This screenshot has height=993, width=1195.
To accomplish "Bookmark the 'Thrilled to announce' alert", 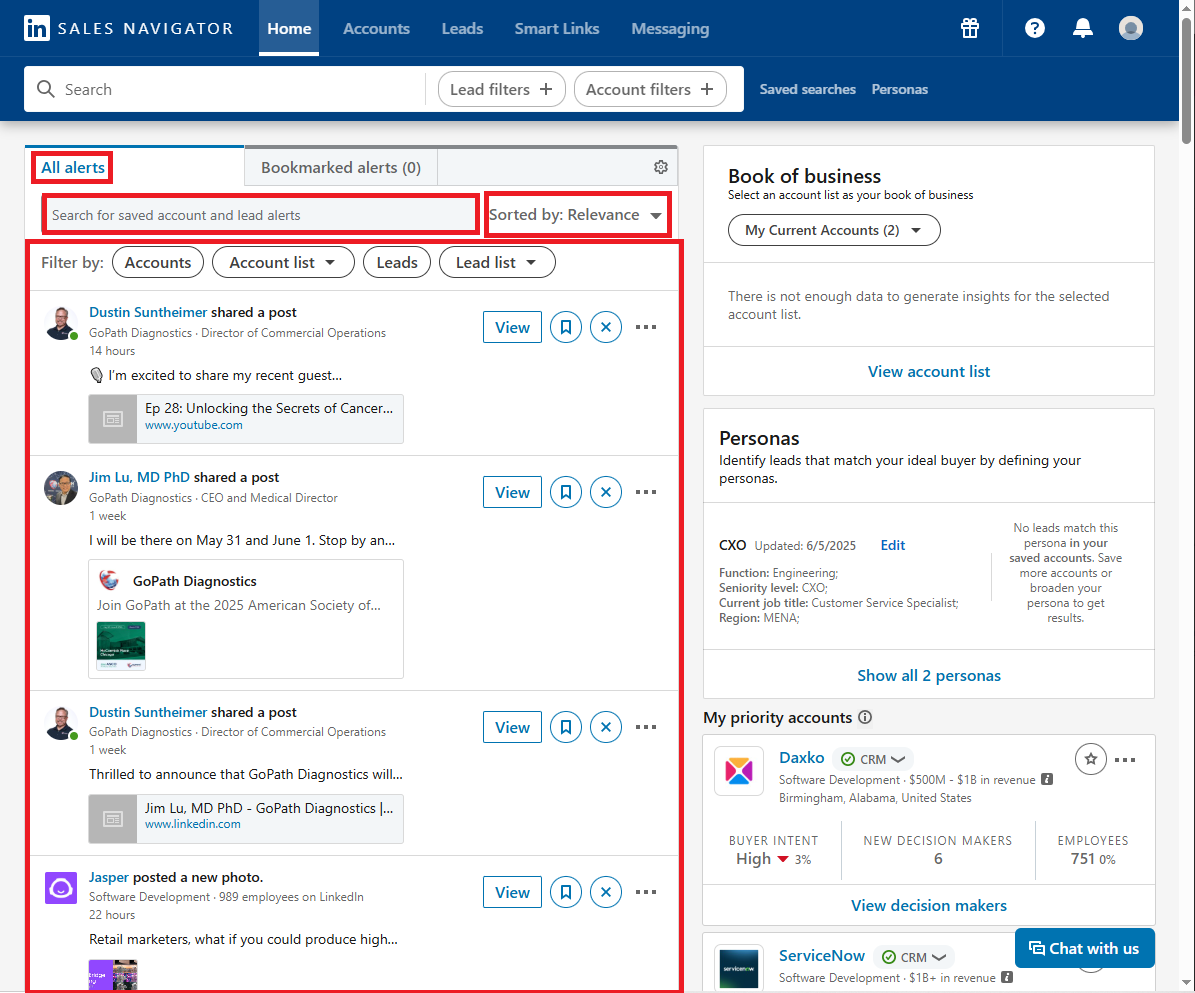I will click(x=565, y=727).
